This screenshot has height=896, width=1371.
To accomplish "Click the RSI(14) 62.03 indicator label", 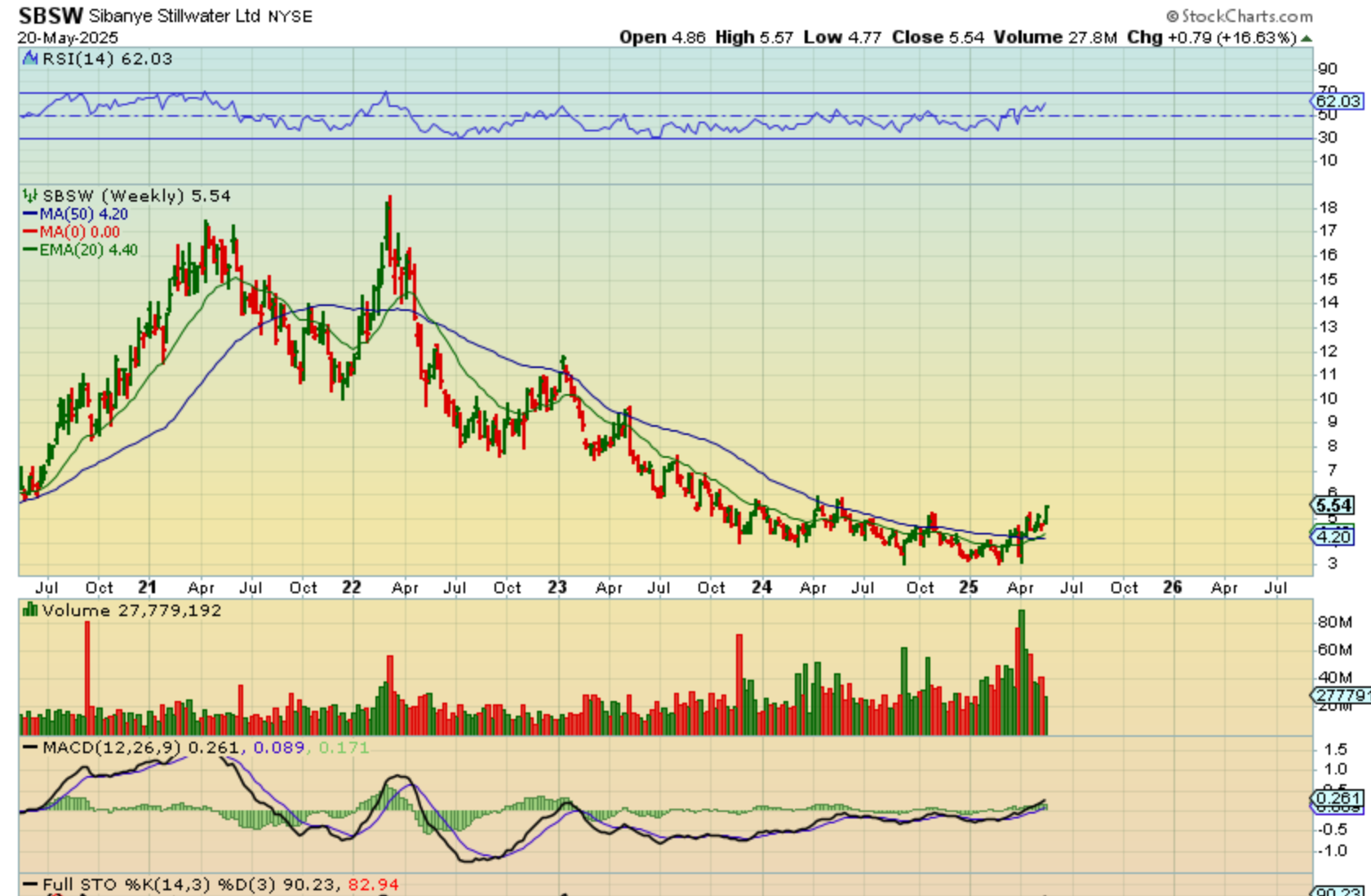I will (107, 59).
